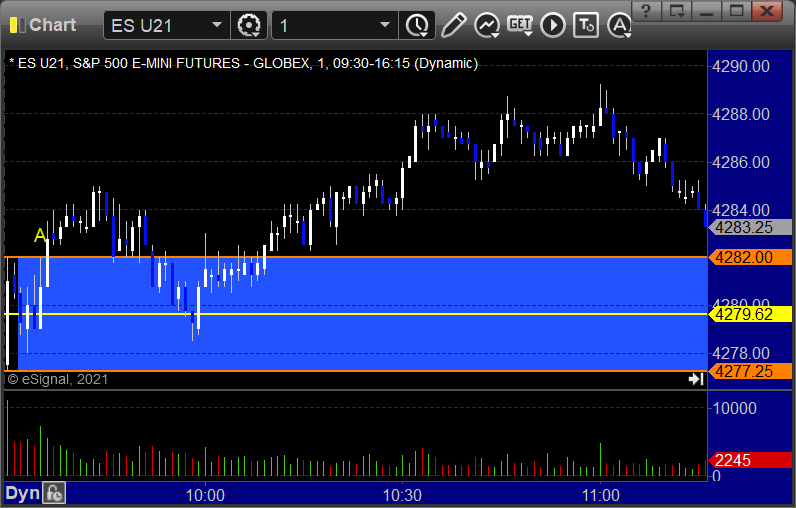
Task: Open the time template clock menu
Action: coord(417,25)
